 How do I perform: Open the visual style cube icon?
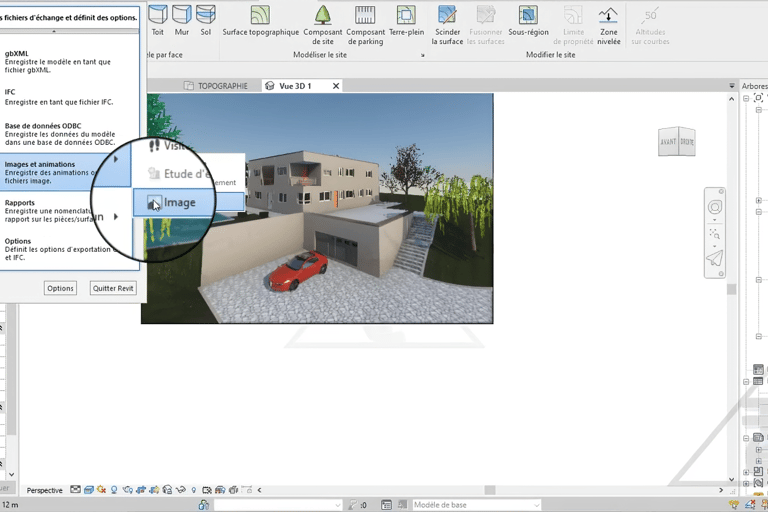[89, 489]
